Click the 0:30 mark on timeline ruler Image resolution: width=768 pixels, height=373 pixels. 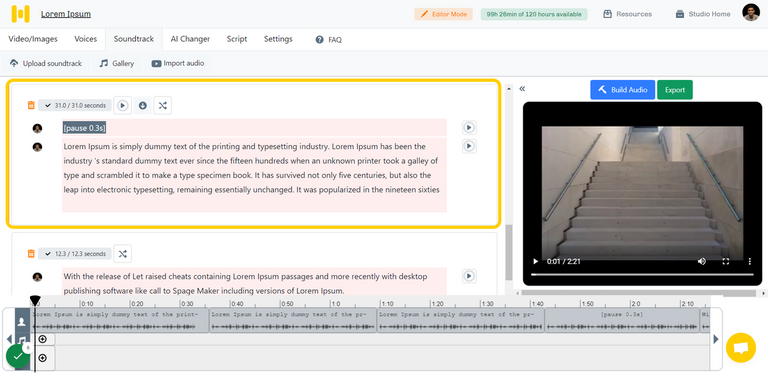tap(187, 303)
